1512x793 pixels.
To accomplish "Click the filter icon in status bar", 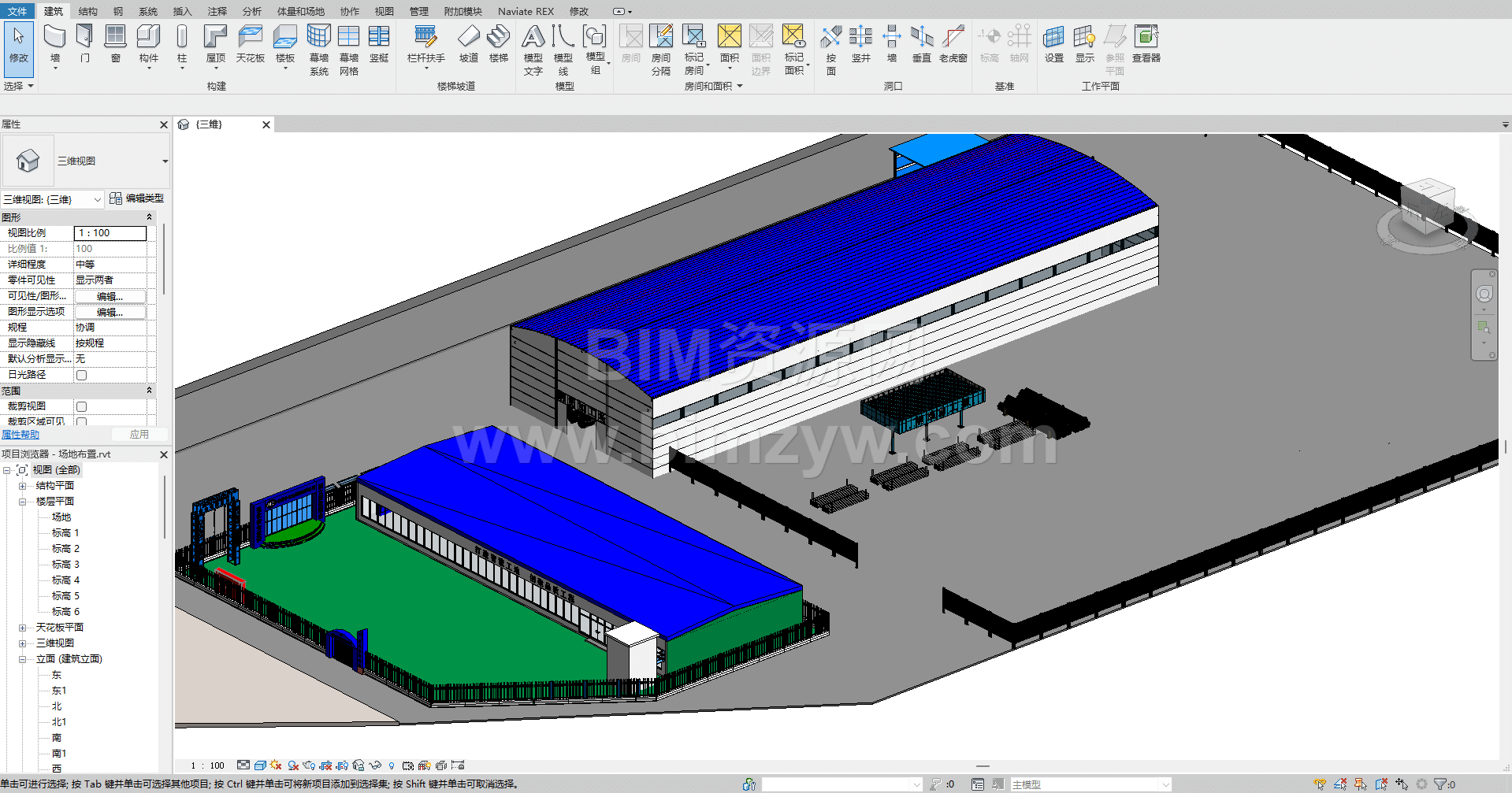I will 1440,784.
